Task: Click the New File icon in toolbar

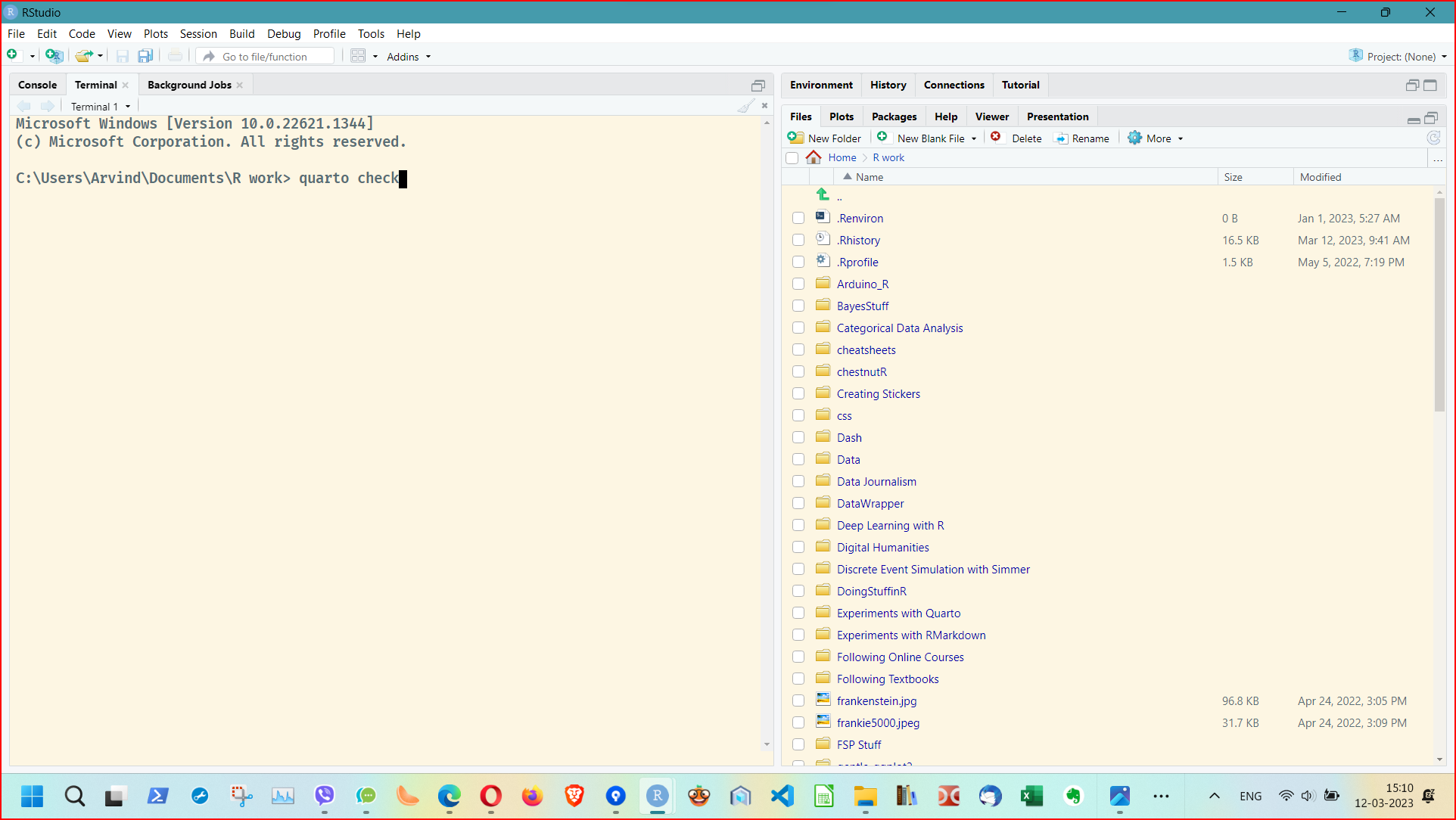Action: click(x=12, y=55)
